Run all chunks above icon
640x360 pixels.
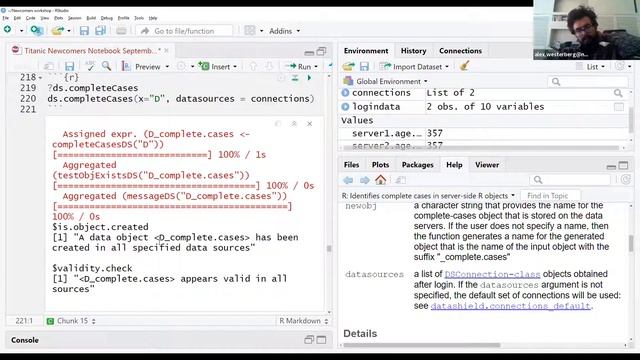click(295, 78)
